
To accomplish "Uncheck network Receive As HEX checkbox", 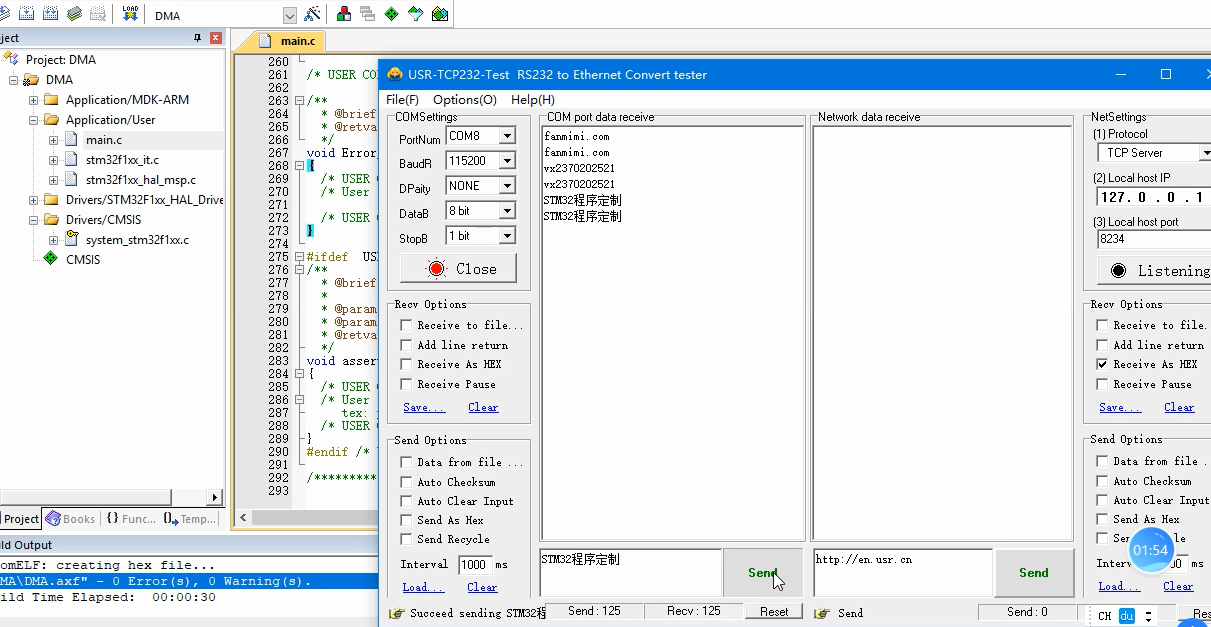I will click(x=1102, y=365).
